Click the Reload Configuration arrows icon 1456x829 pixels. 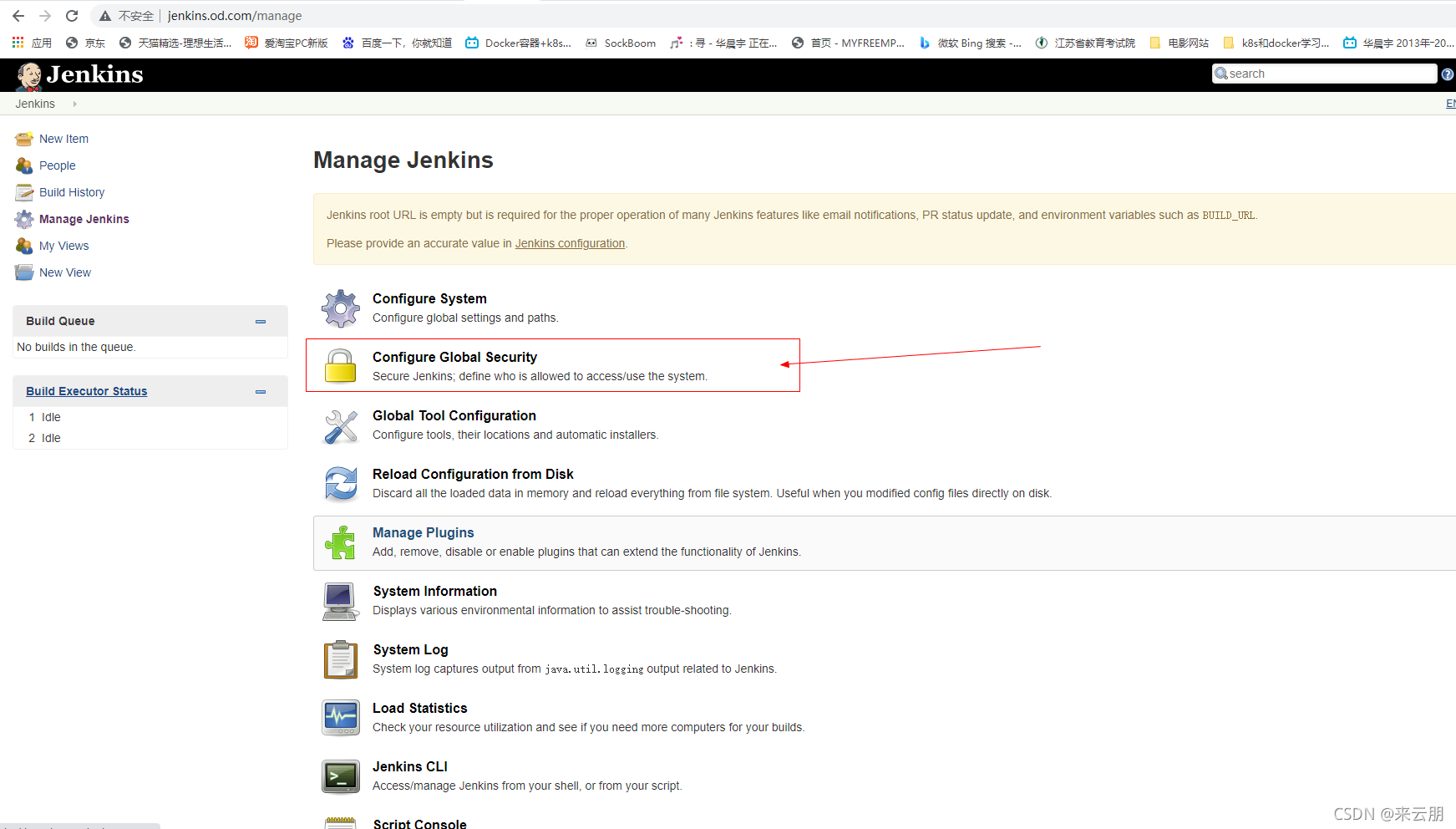[x=341, y=484]
